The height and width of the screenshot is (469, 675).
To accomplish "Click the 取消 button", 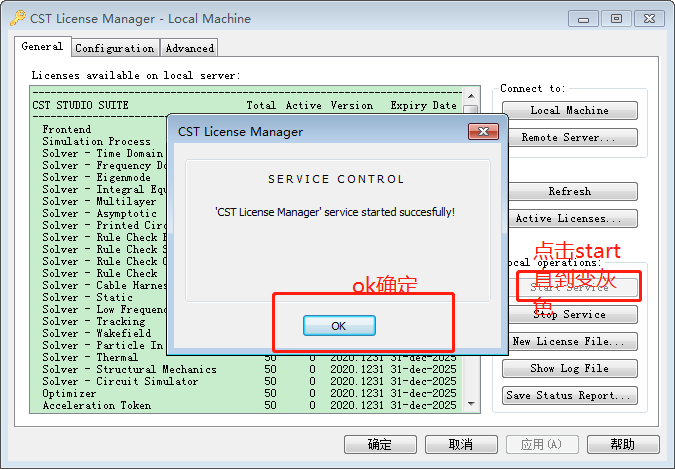I will coord(461,444).
